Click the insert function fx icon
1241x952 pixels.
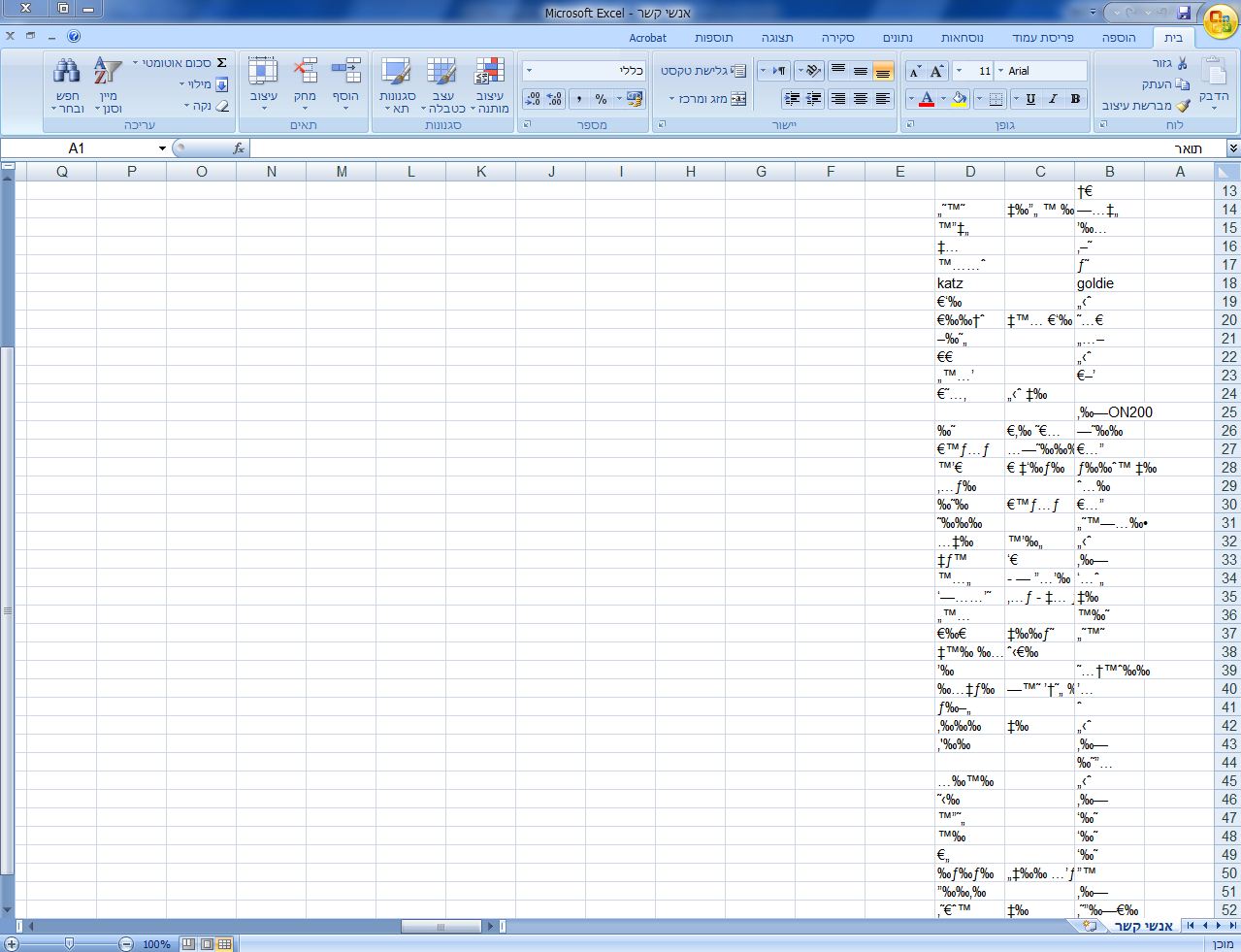(x=239, y=148)
